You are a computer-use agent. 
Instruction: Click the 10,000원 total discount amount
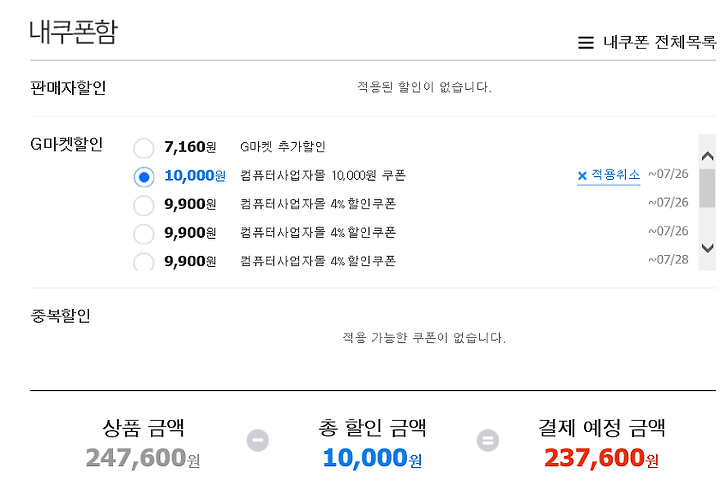(x=372, y=458)
